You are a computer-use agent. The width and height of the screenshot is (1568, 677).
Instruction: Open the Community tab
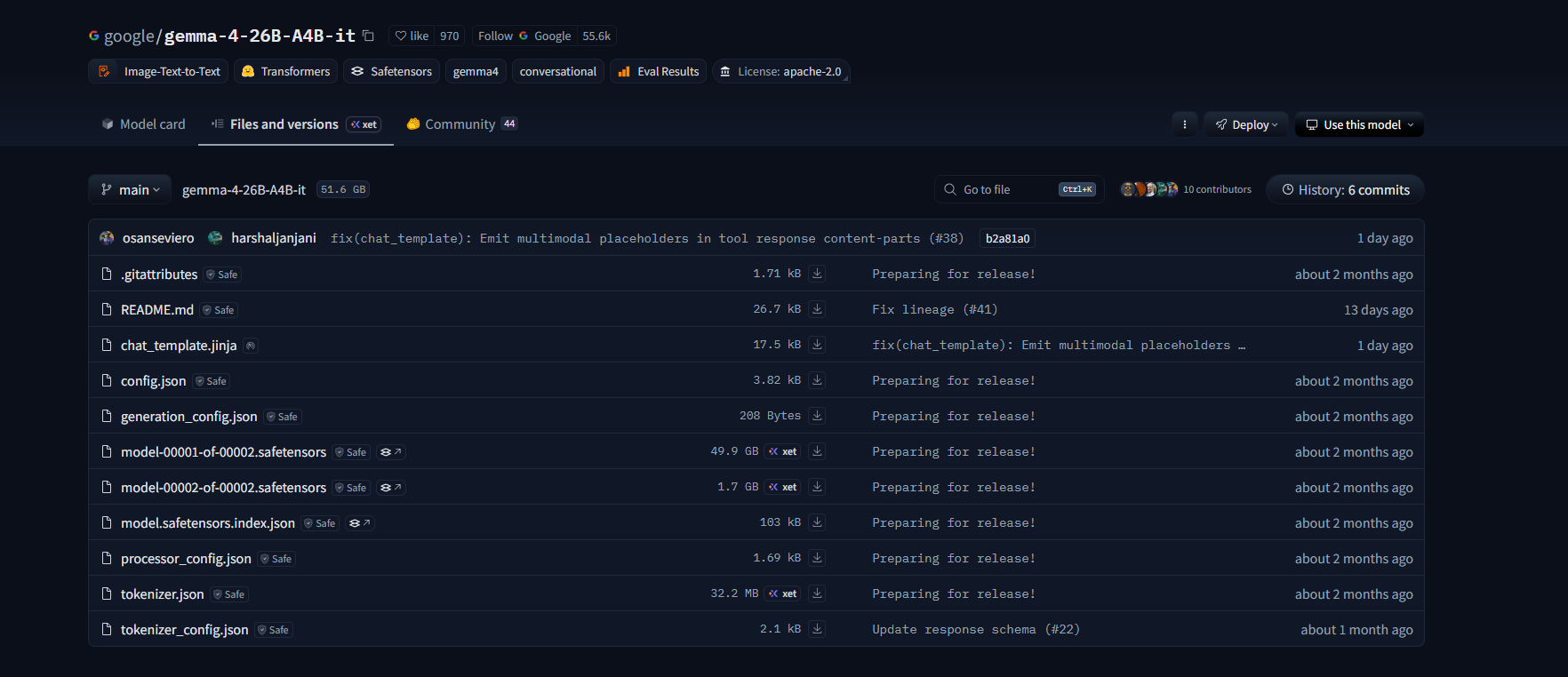[461, 124]
